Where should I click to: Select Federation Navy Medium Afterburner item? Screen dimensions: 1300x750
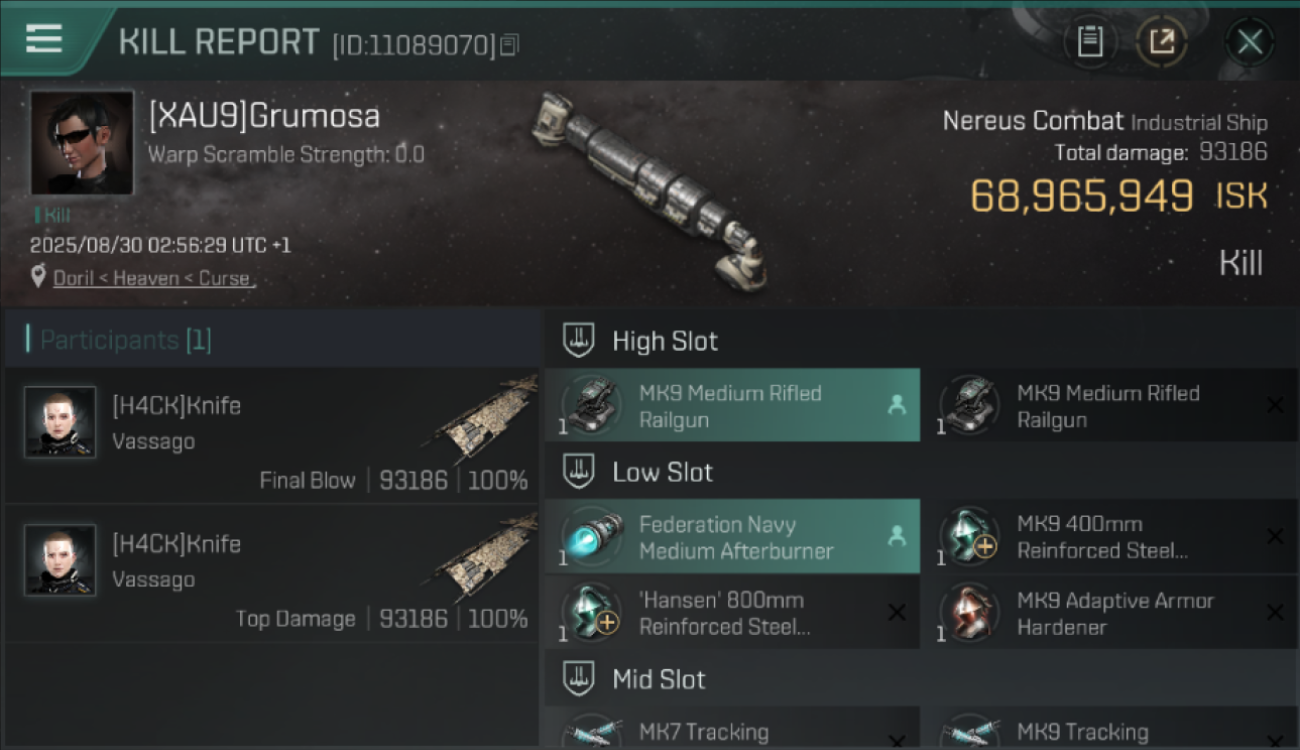(733, 537)
